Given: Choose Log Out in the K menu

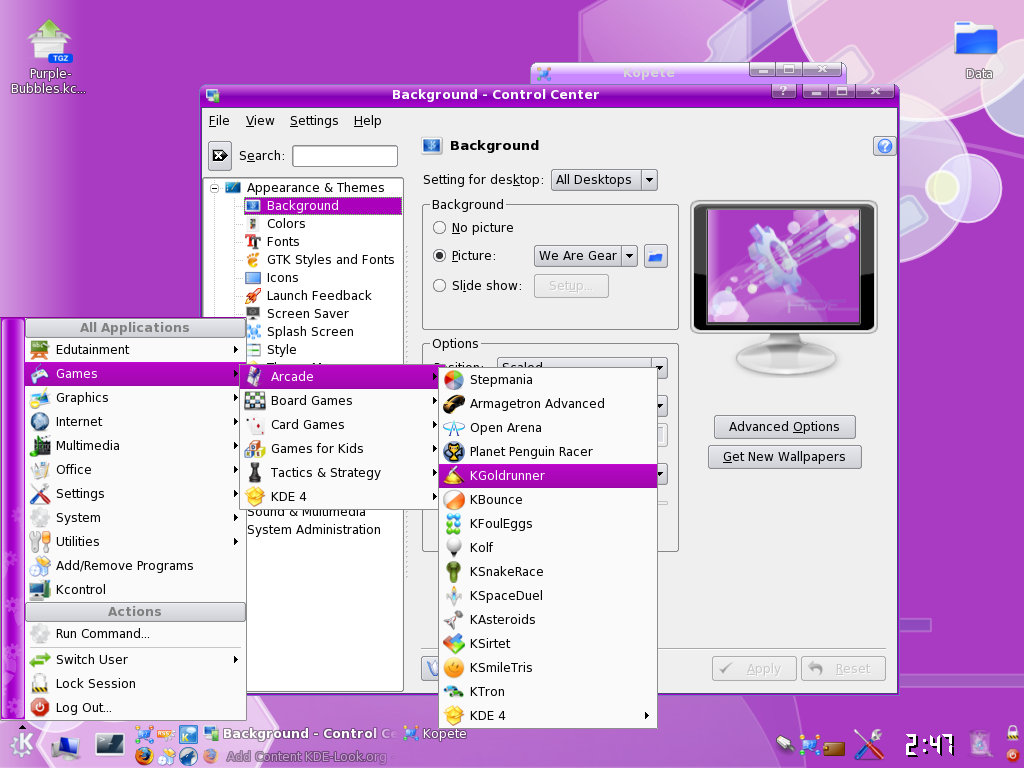Looking at the screenshot, I should tap(135, 708).
